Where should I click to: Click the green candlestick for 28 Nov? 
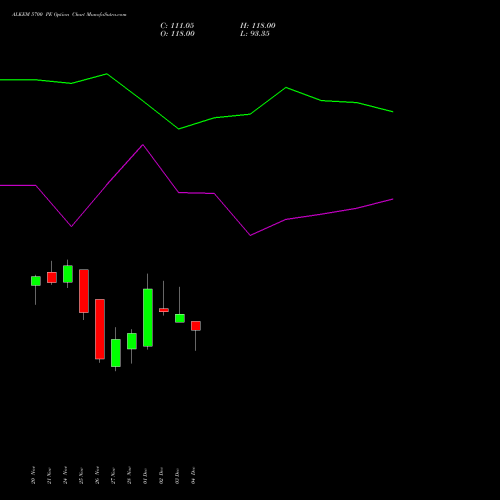pos(132,341)
